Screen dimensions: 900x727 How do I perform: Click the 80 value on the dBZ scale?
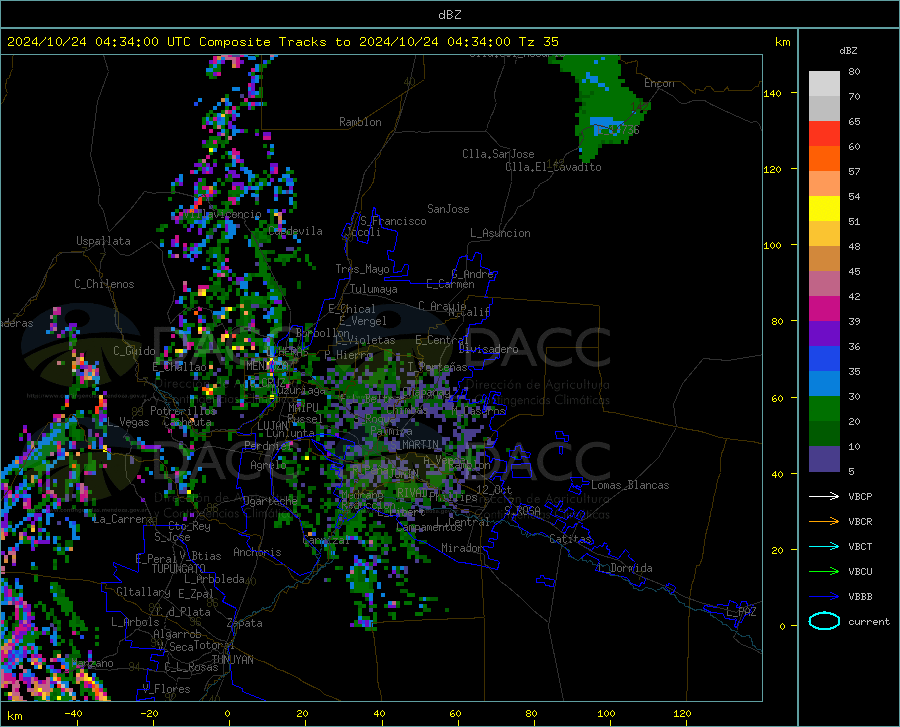[x=854, y=72]
